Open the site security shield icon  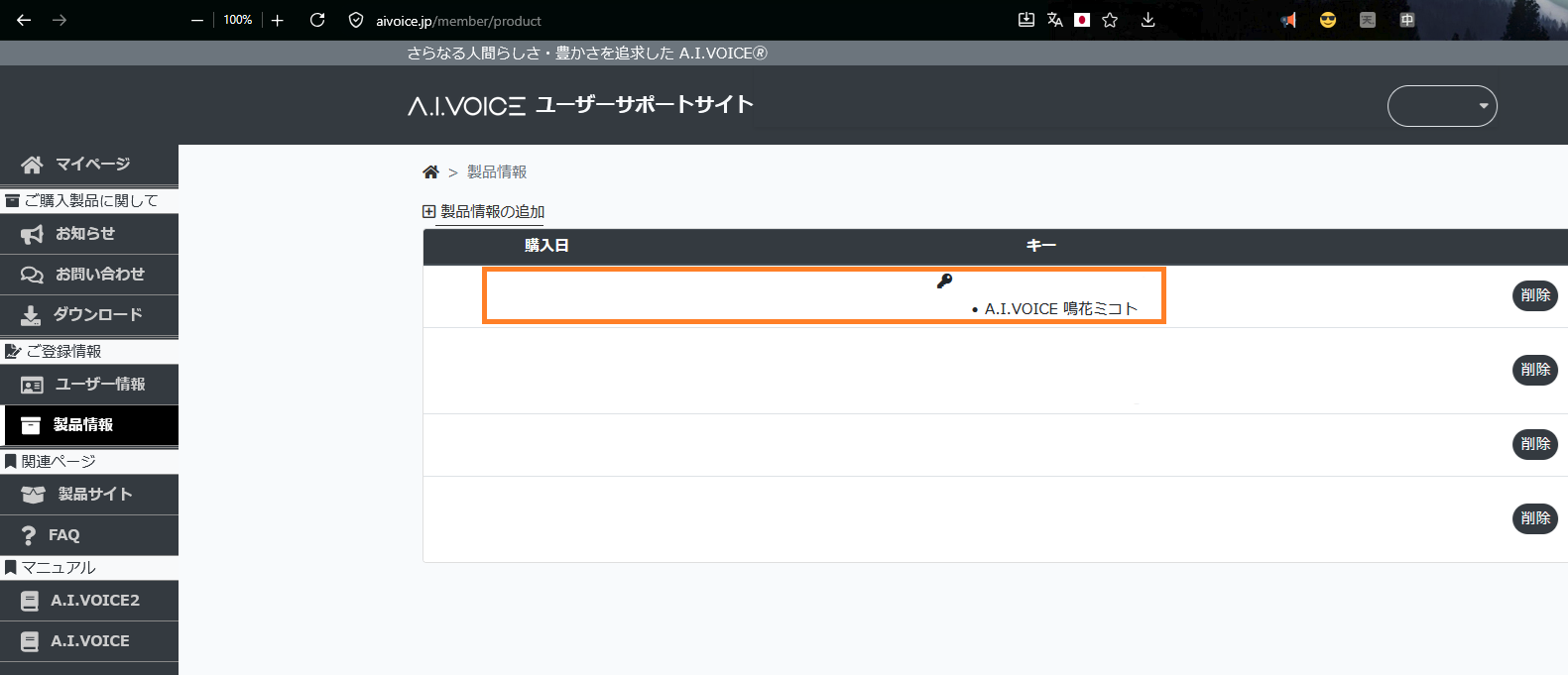click(356, 20)
